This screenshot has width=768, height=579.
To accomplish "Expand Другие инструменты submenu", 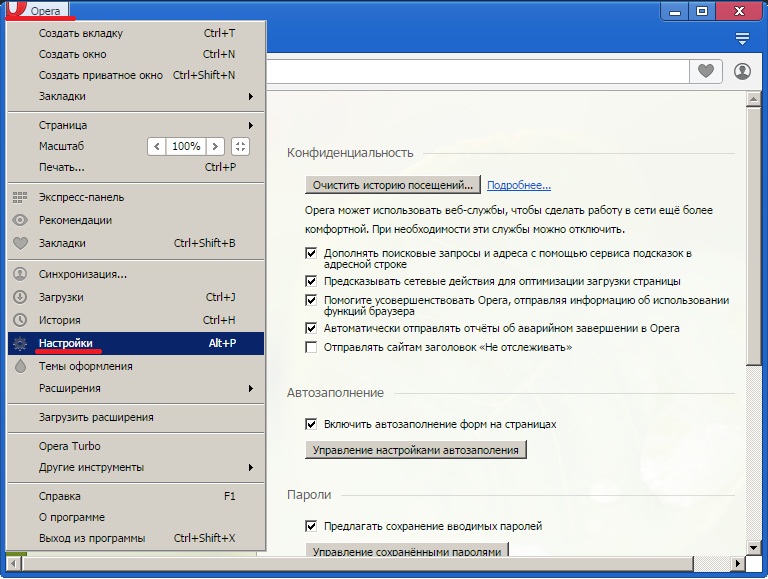I will tap(250, 467).
